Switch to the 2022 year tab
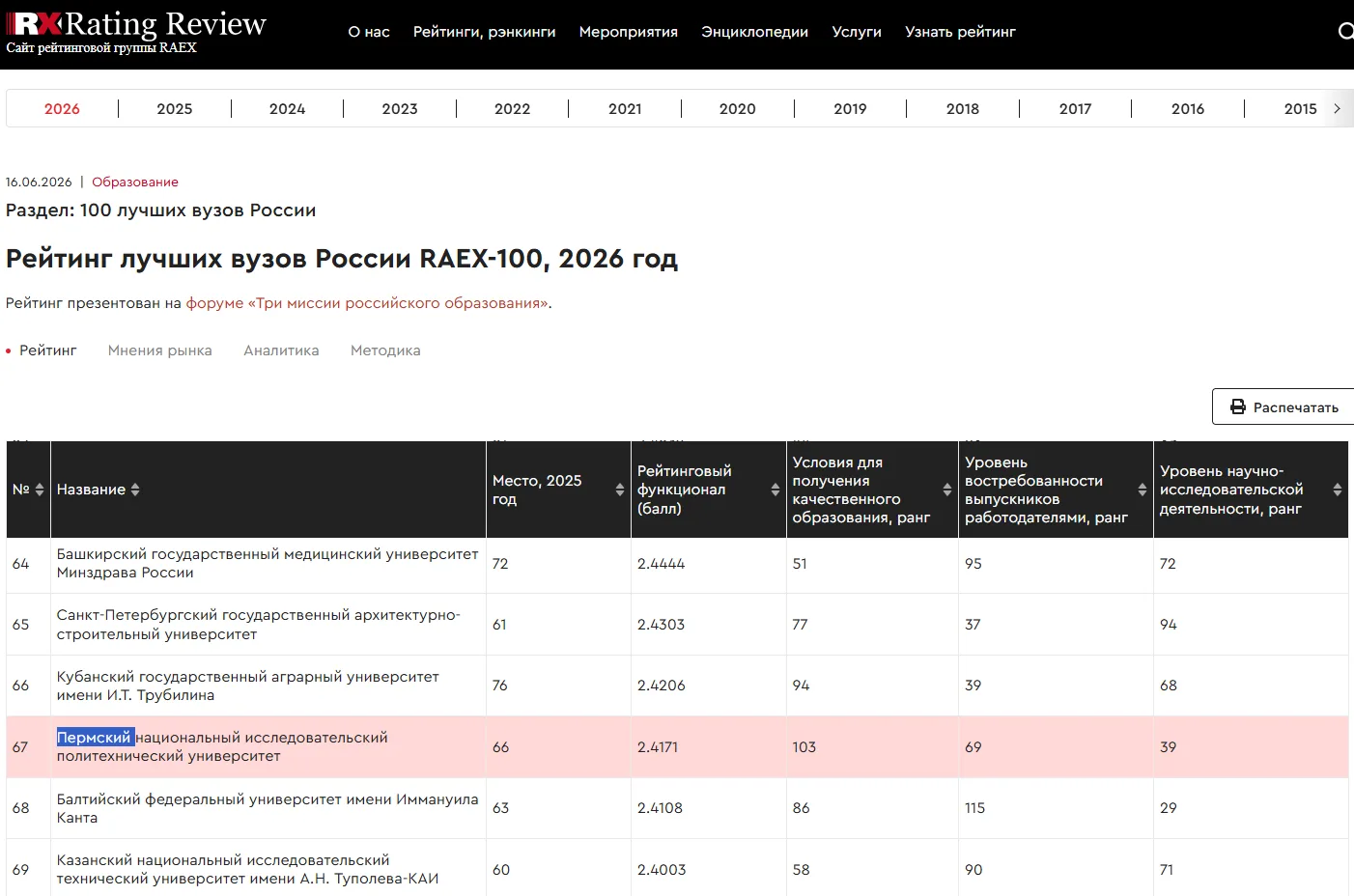Image resolution: width=1354 pixels, height=896 pixels. coord(512,109)
